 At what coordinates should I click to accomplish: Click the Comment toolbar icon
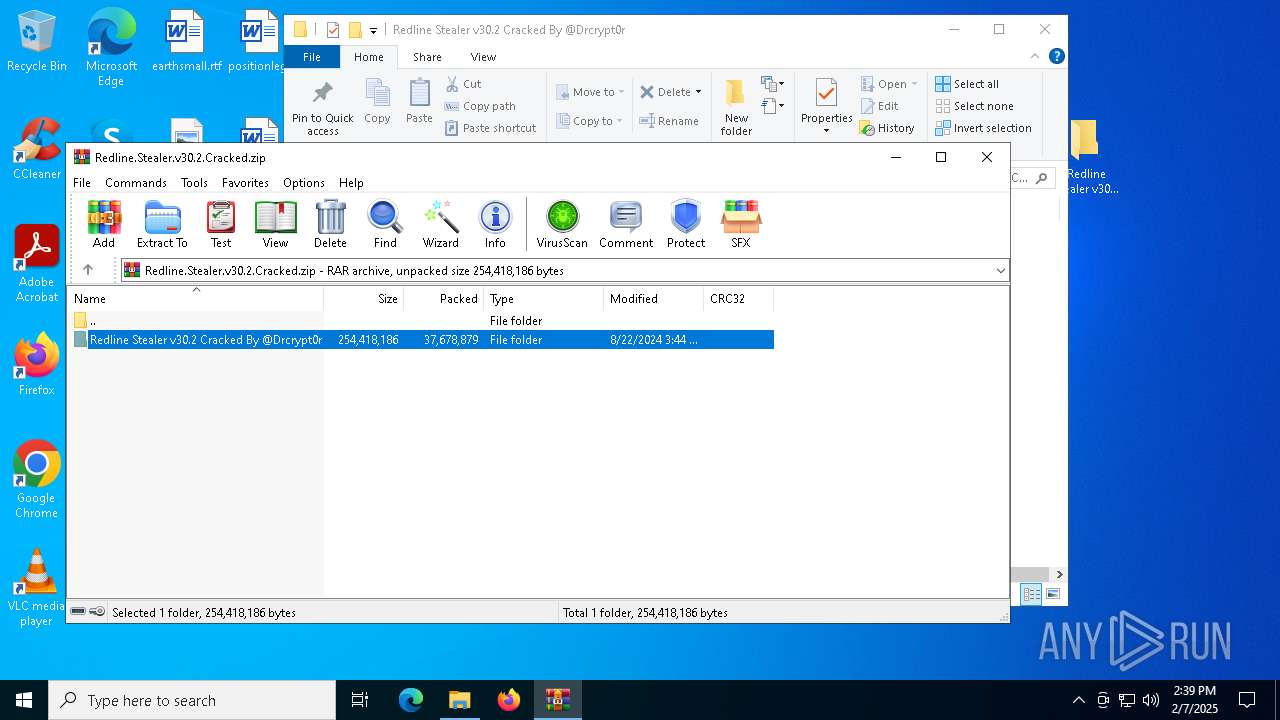(626, 224)
